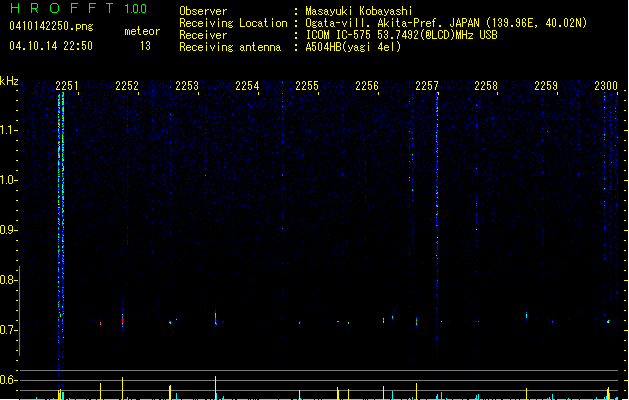
Task: Select the Ogata-vill. Akita-Pref. JAPAN location text
Action: [x=446, y=23]
